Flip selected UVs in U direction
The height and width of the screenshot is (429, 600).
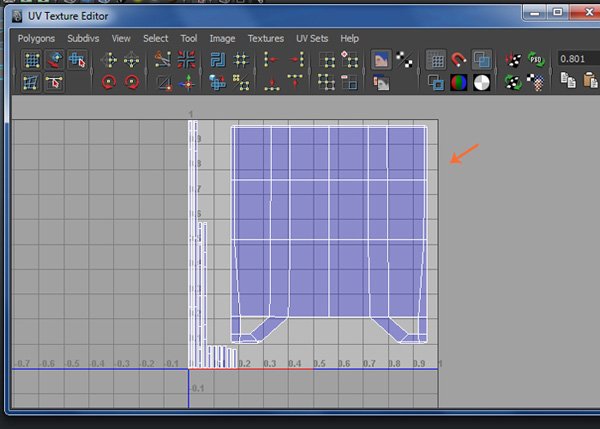click(x=109, y=60)
